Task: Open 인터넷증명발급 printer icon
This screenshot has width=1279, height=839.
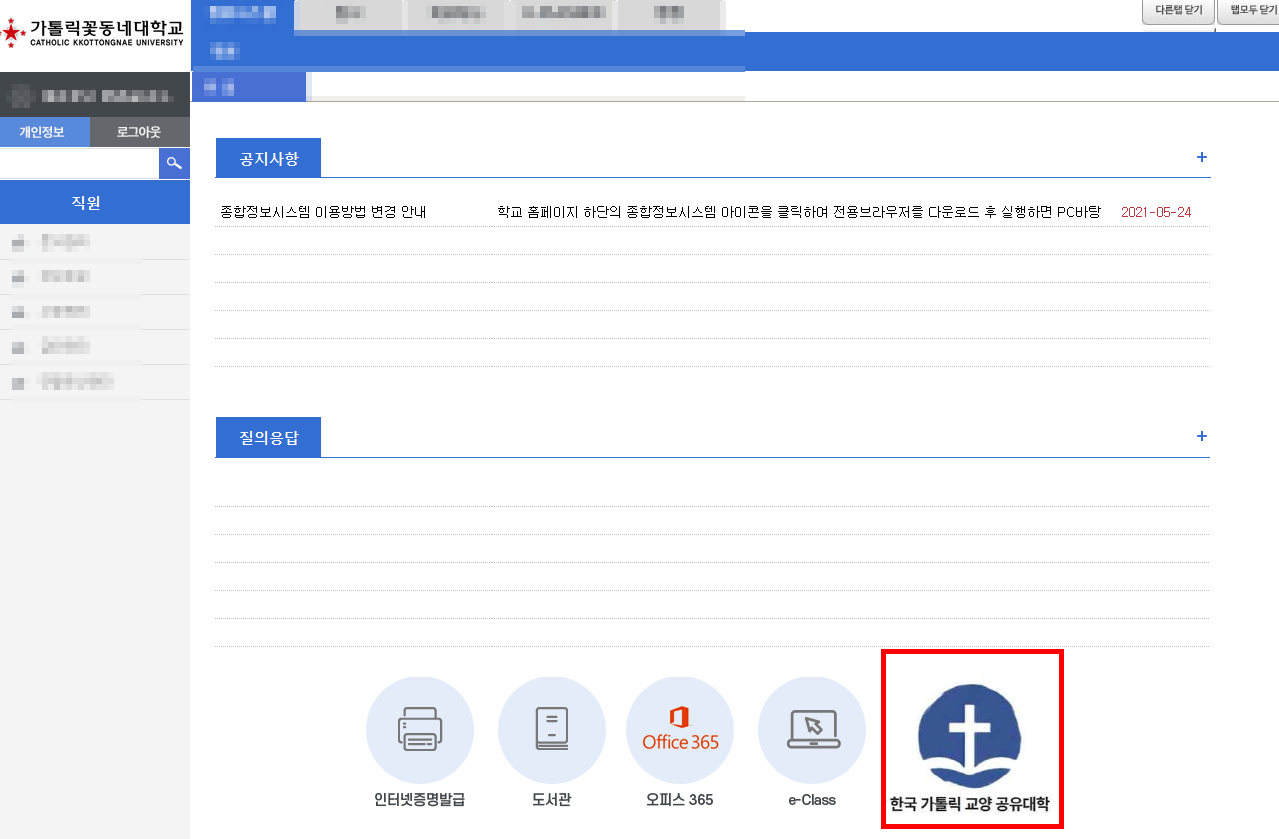Action: (x=420, y=730)
